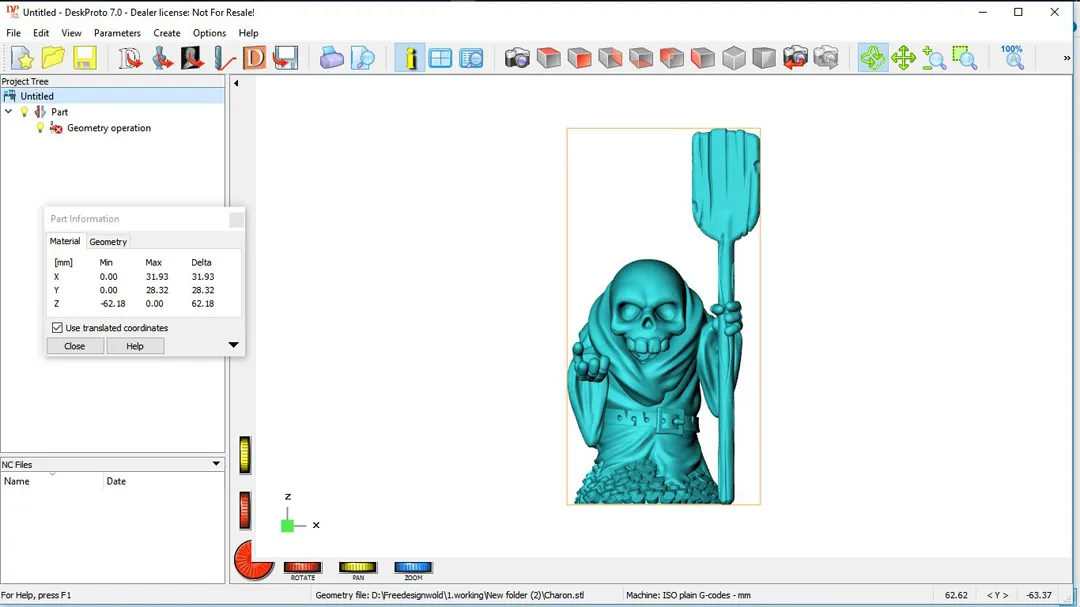Open the Parameters menu
The height and width of the screenshot is (607, 1080).
coord(117,33)
